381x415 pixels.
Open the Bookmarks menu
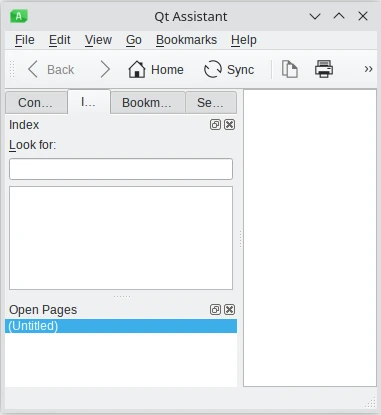pos(186,40)
